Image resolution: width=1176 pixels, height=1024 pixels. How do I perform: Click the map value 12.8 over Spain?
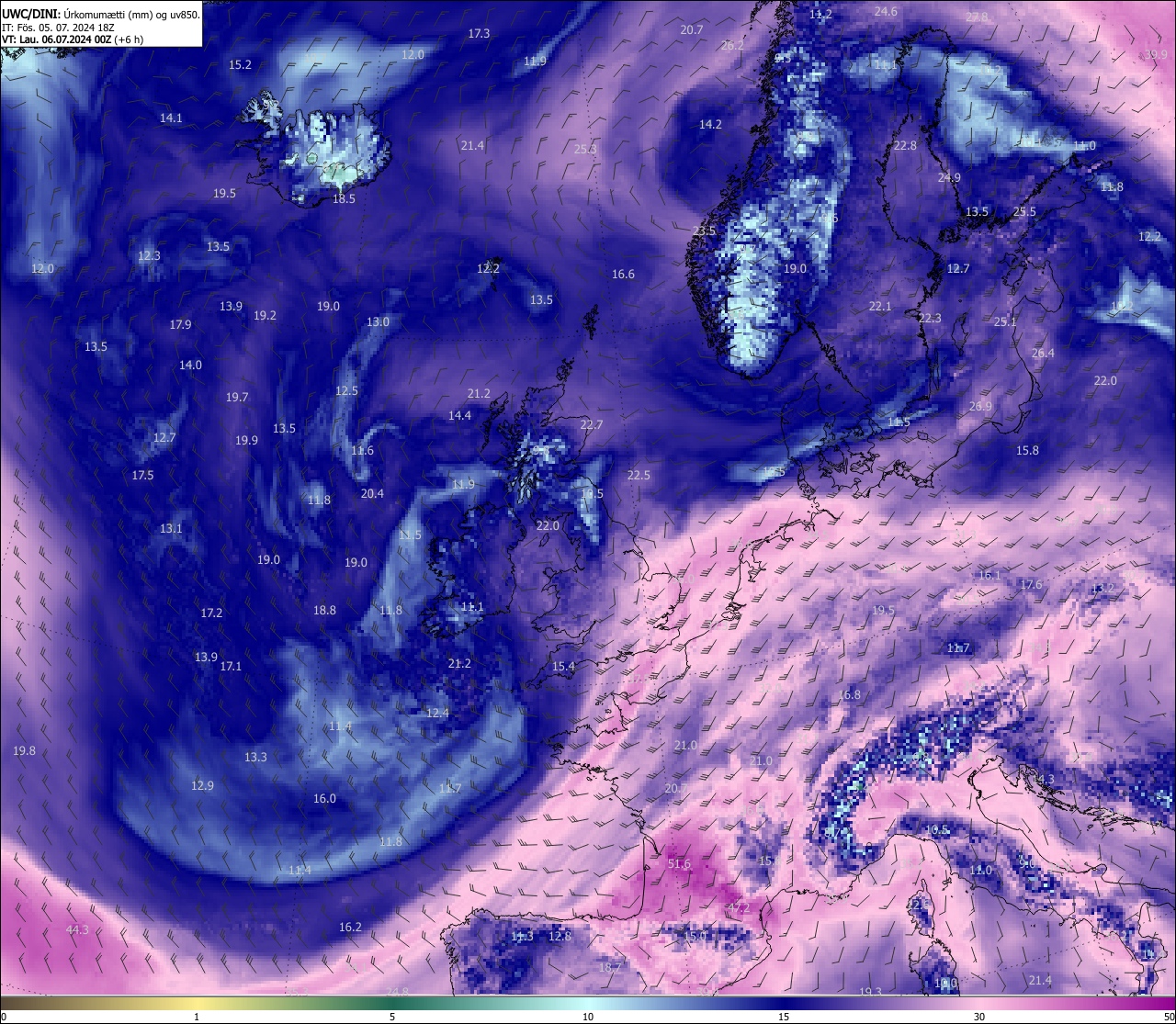pyautogui.click(x=560, y=937)
